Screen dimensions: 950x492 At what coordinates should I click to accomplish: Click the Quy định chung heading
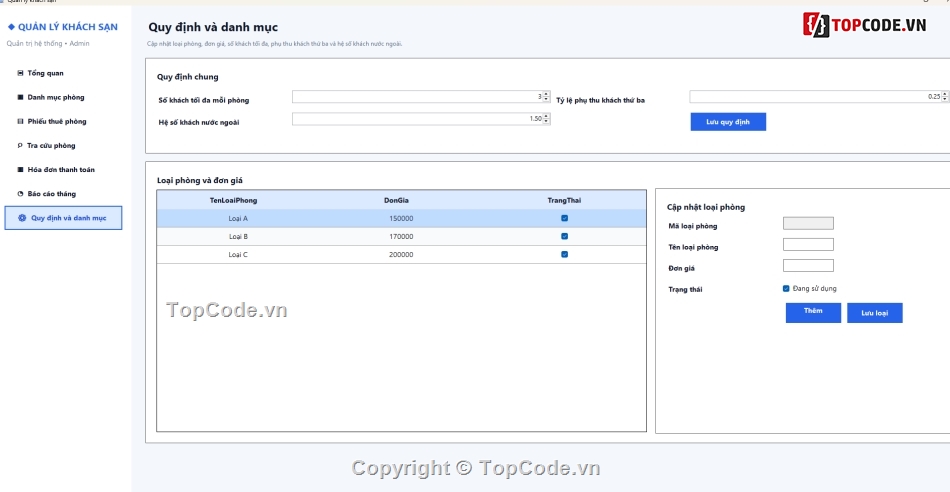[x=188, y=77]
